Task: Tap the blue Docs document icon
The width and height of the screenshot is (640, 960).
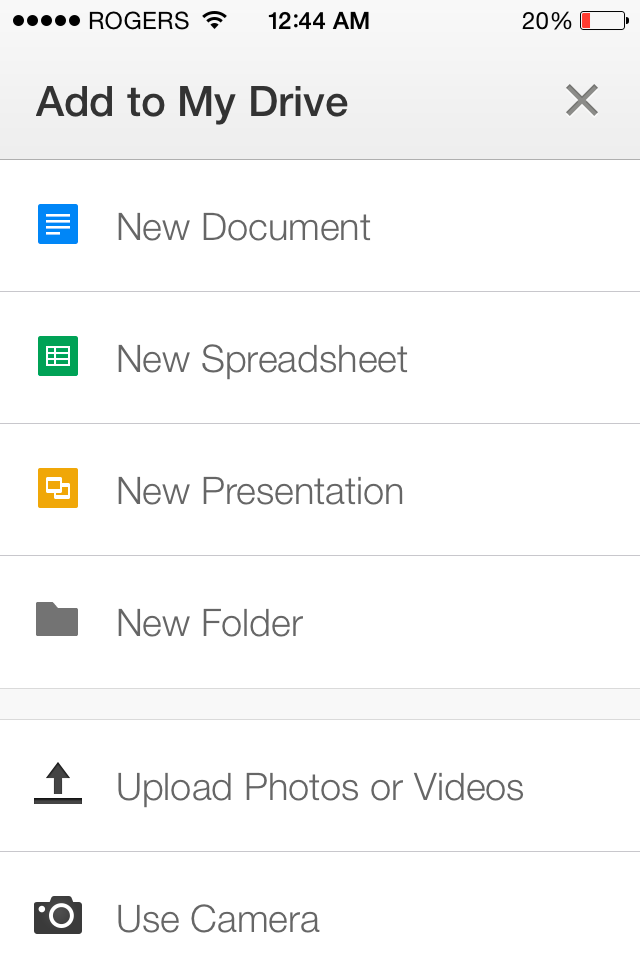Action: tap(58, 225)
